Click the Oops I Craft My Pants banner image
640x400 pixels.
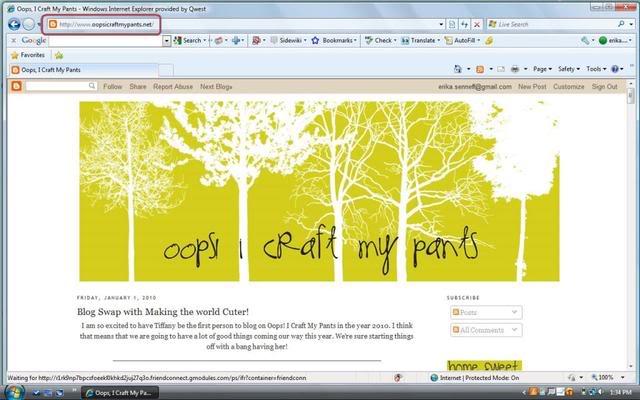(x=319, y=191)
